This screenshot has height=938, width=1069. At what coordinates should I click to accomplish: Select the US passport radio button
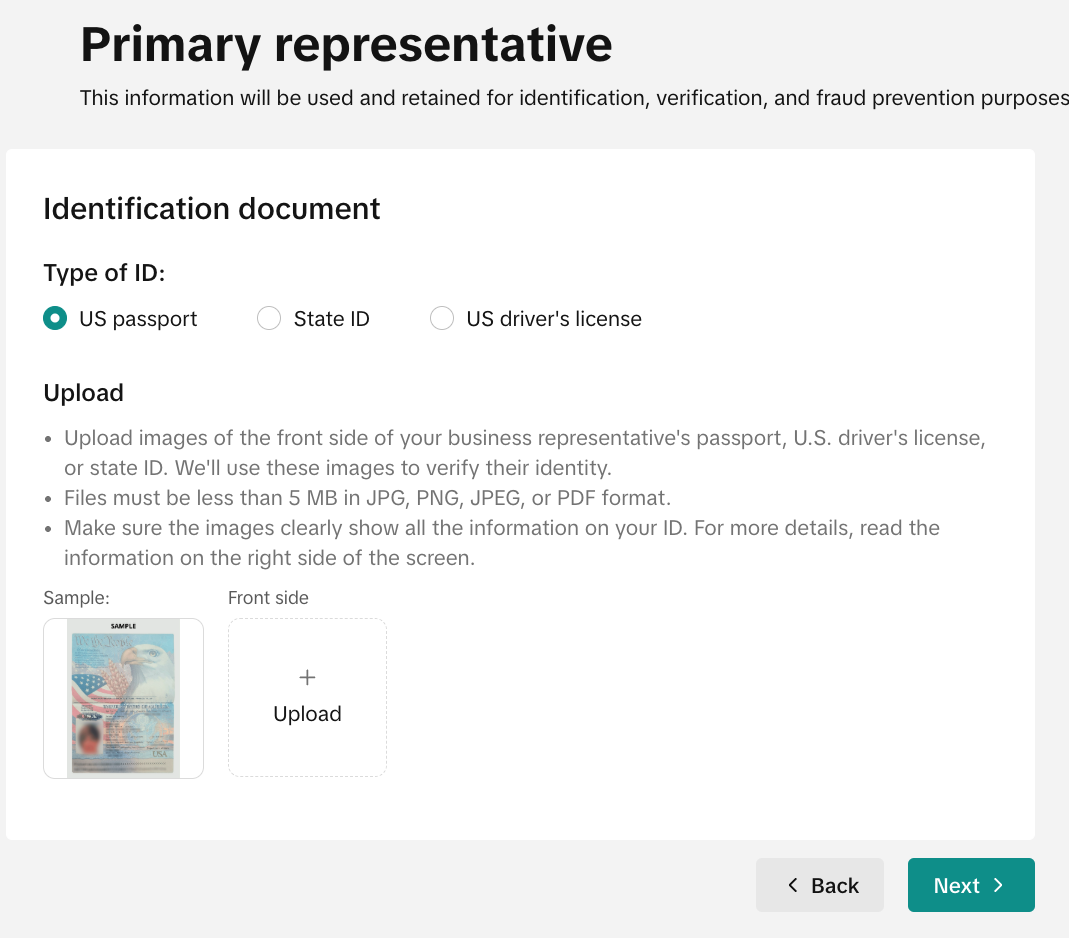(x=55, y=318)
